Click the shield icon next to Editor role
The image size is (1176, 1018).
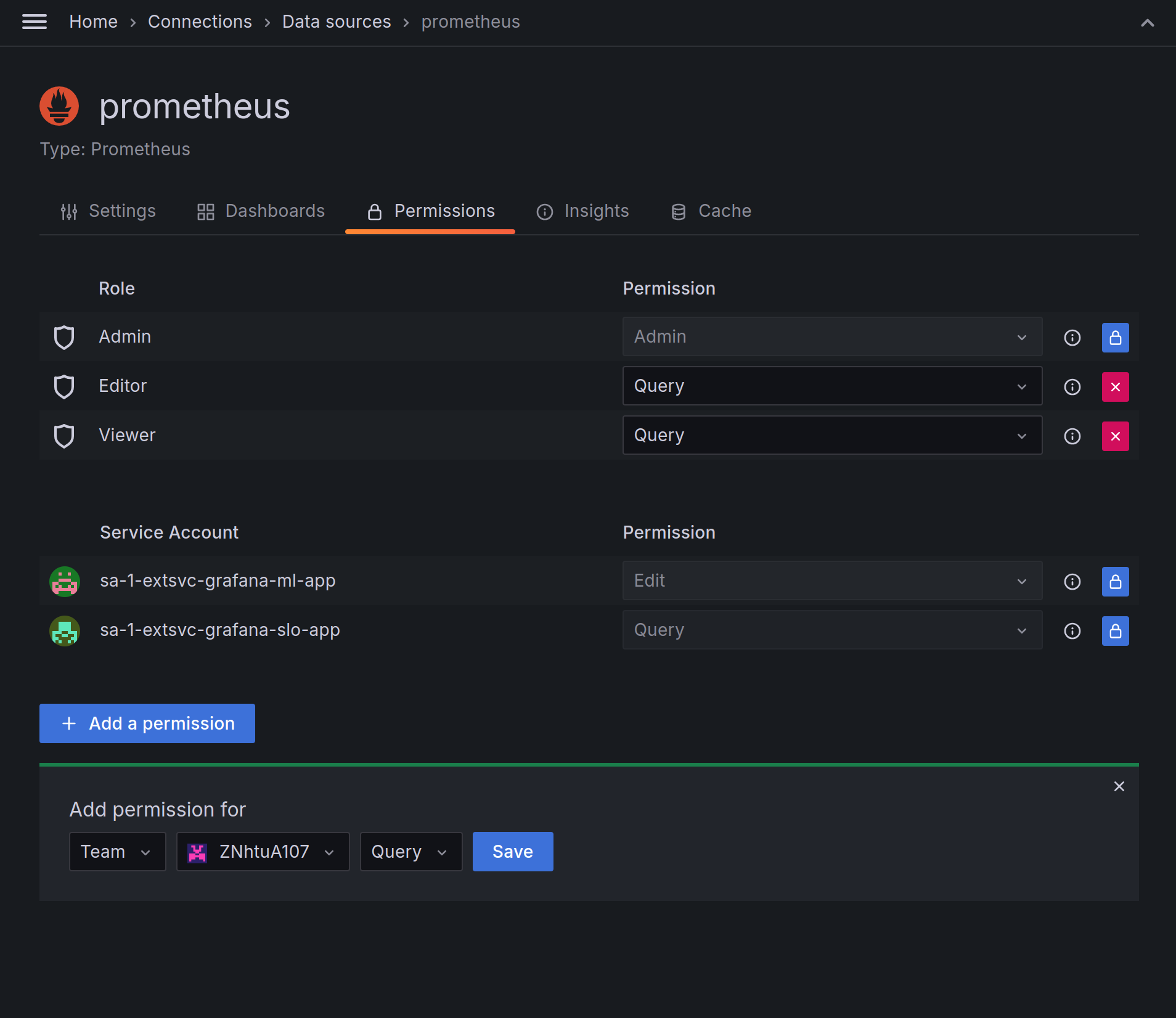point(64,386)
